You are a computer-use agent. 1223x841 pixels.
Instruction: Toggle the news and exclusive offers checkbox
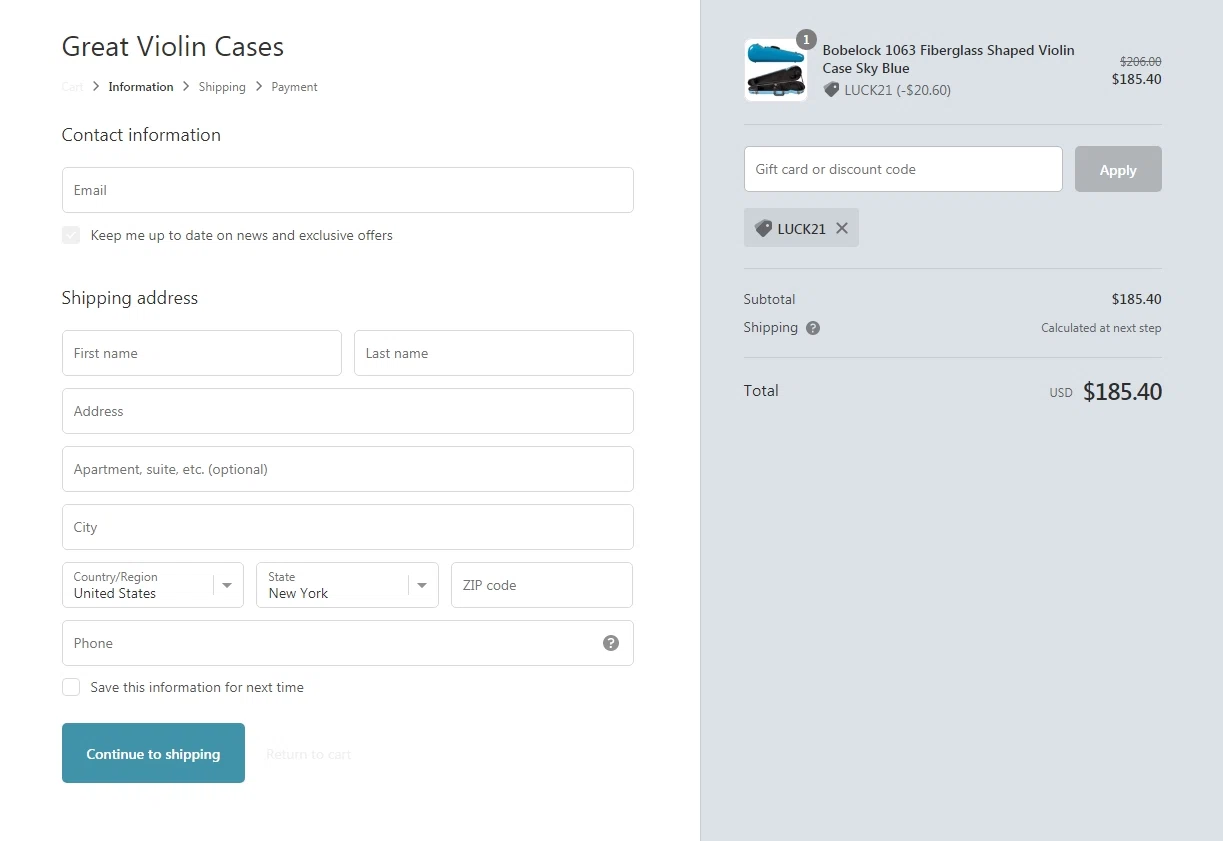(71, 235)
